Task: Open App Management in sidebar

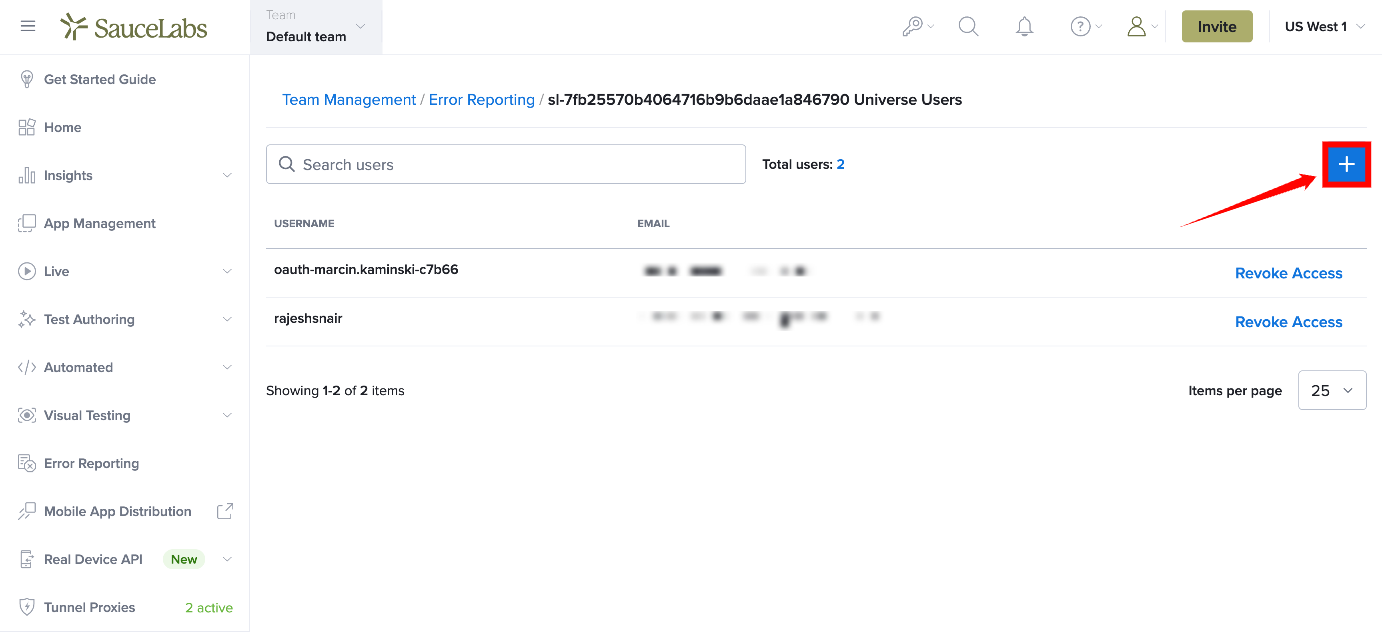Action: 100,224
